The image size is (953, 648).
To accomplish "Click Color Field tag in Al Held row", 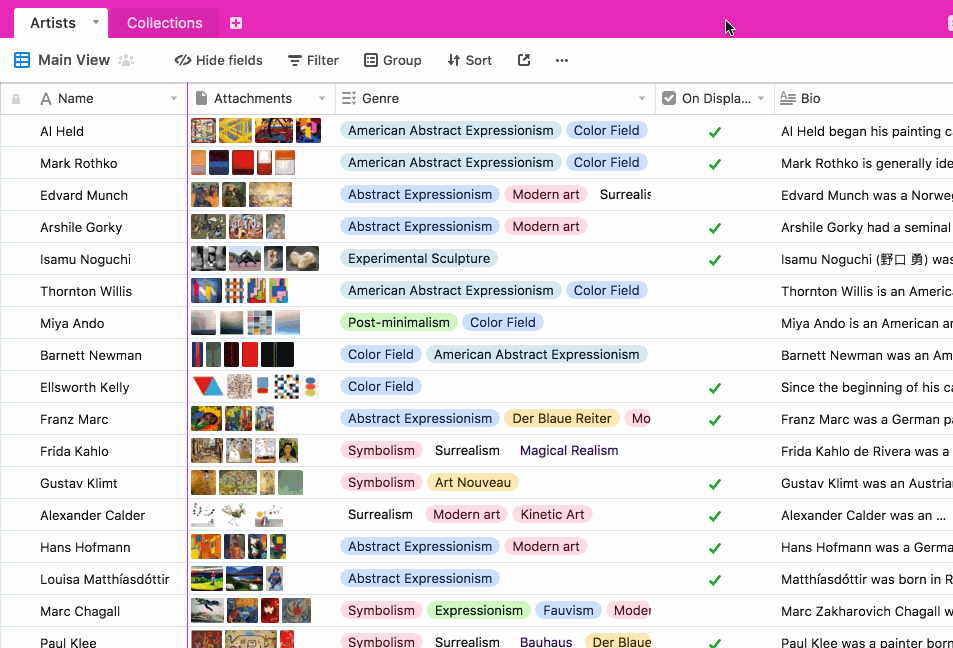I will click(607, 130).
